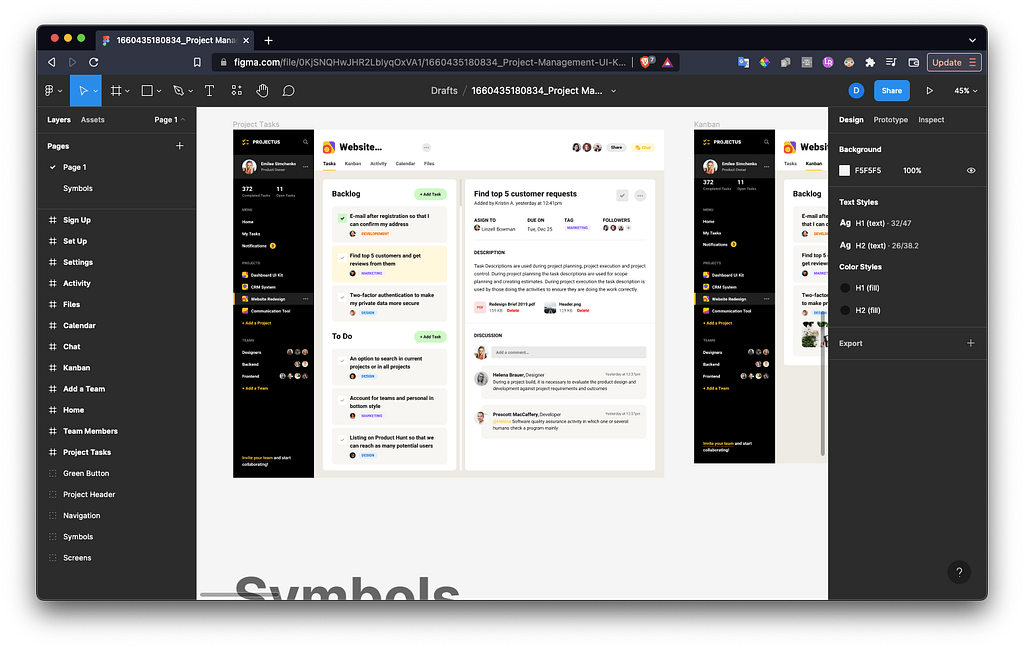Select the Move tool arrow
The height and width of the screenshot is (649, 1024).
[x=83, y=91]
